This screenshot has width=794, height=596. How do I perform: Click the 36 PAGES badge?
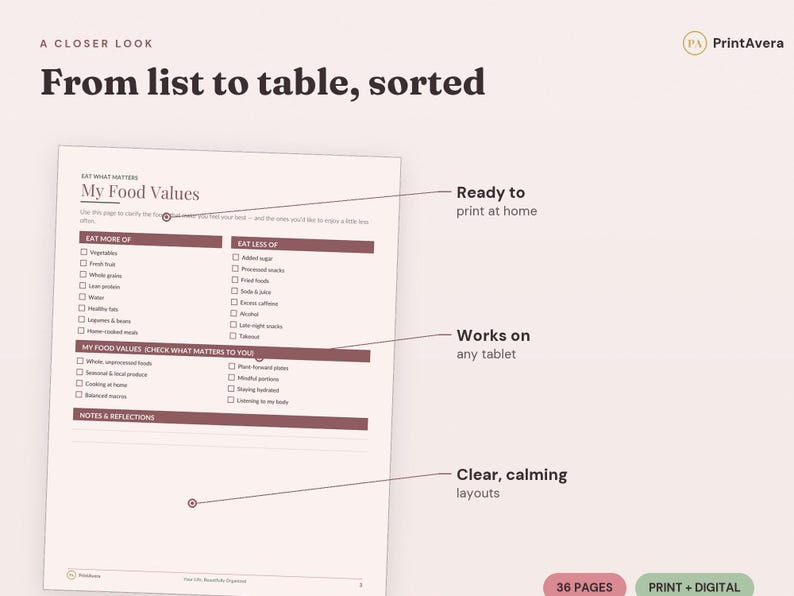pos(584,587)
